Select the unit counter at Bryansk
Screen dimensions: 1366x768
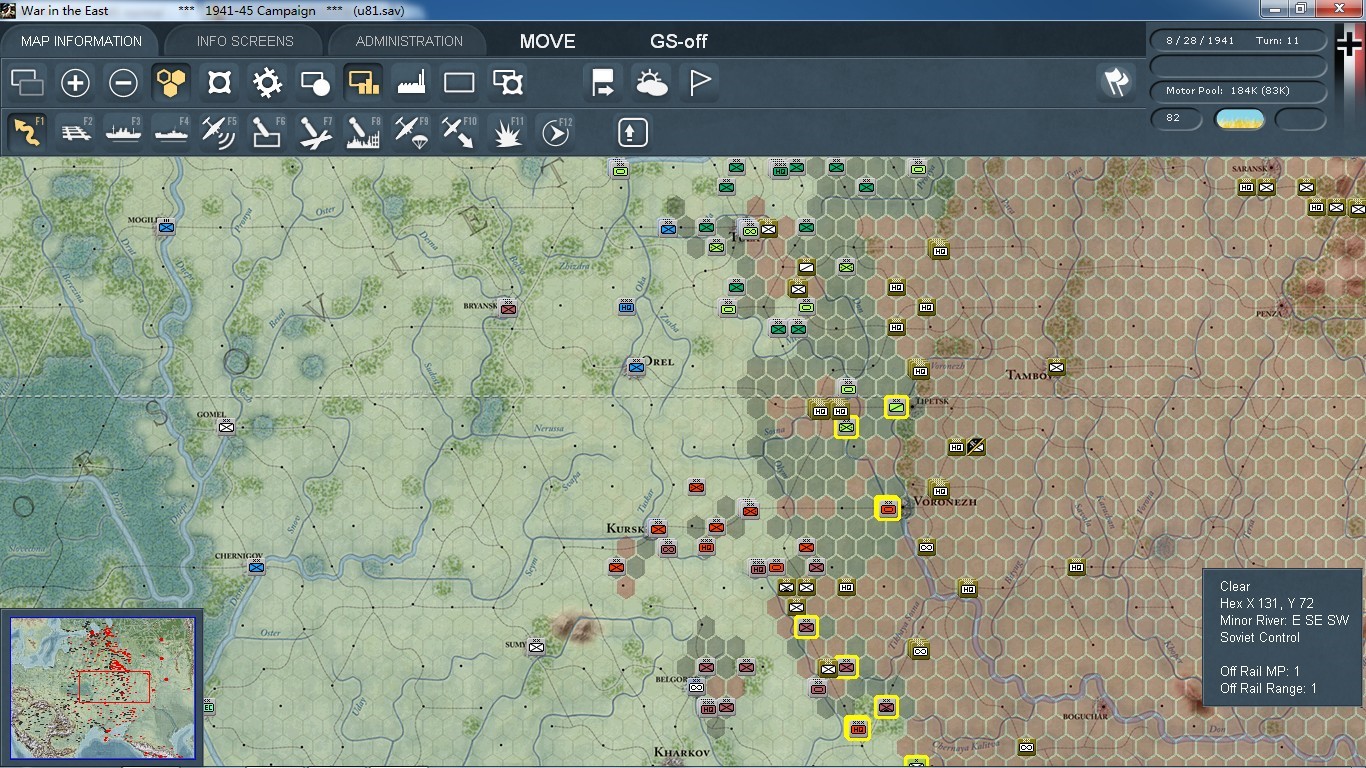(x=508, y=306)
